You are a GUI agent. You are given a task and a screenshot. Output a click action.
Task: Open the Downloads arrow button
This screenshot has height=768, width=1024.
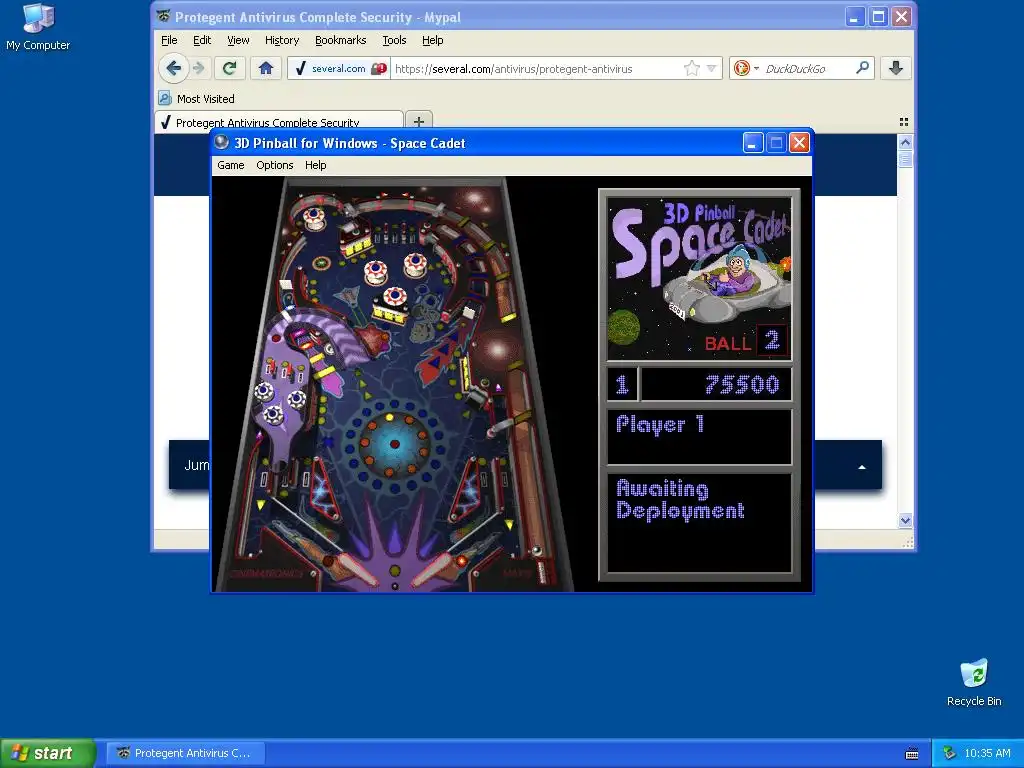click(896, 68)
